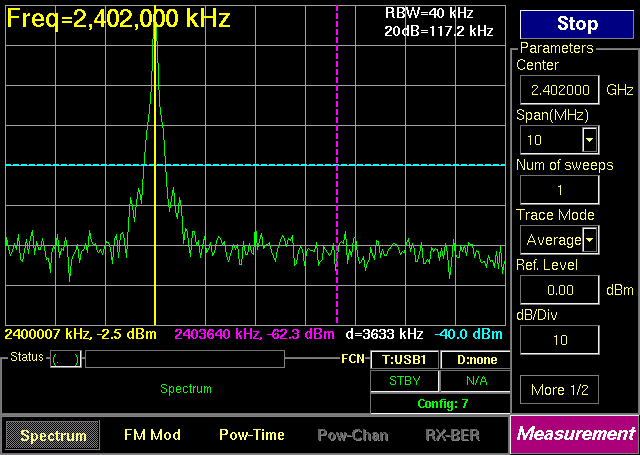This screenshot has width=640, height=455.
Task: Switch to the FM Mod tab
Action: [x=152, y=435]
